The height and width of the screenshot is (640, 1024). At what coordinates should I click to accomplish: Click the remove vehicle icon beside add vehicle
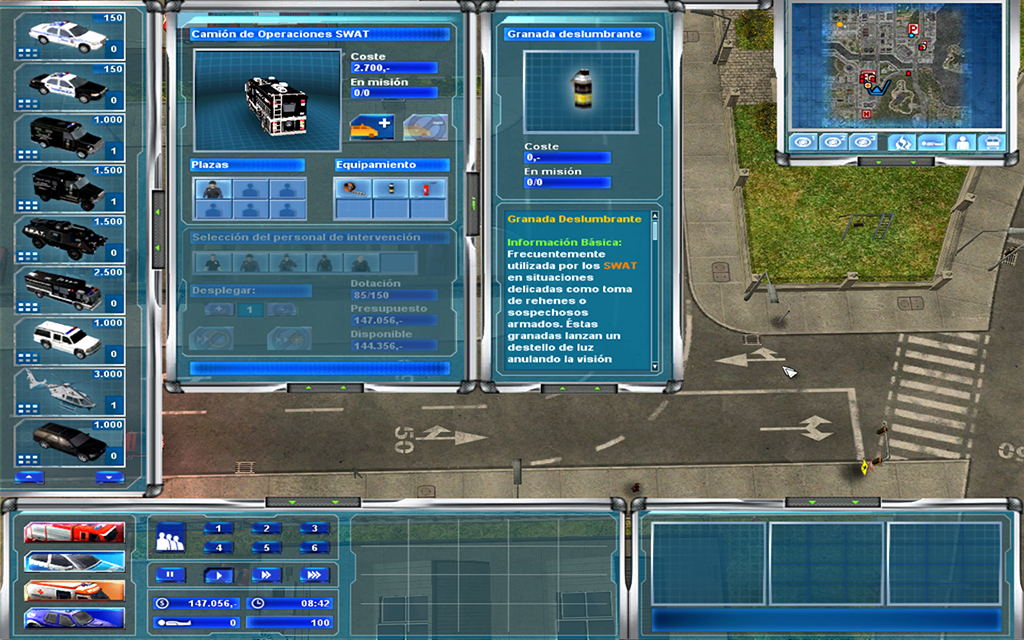coord(426,127)
